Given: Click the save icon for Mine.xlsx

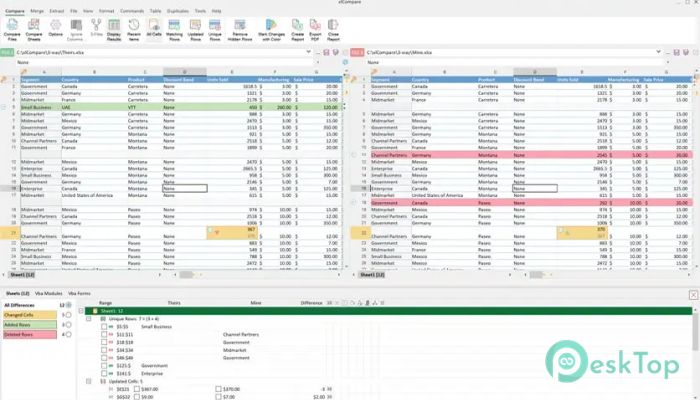Looking at the screenshot, I should point(676,53).
